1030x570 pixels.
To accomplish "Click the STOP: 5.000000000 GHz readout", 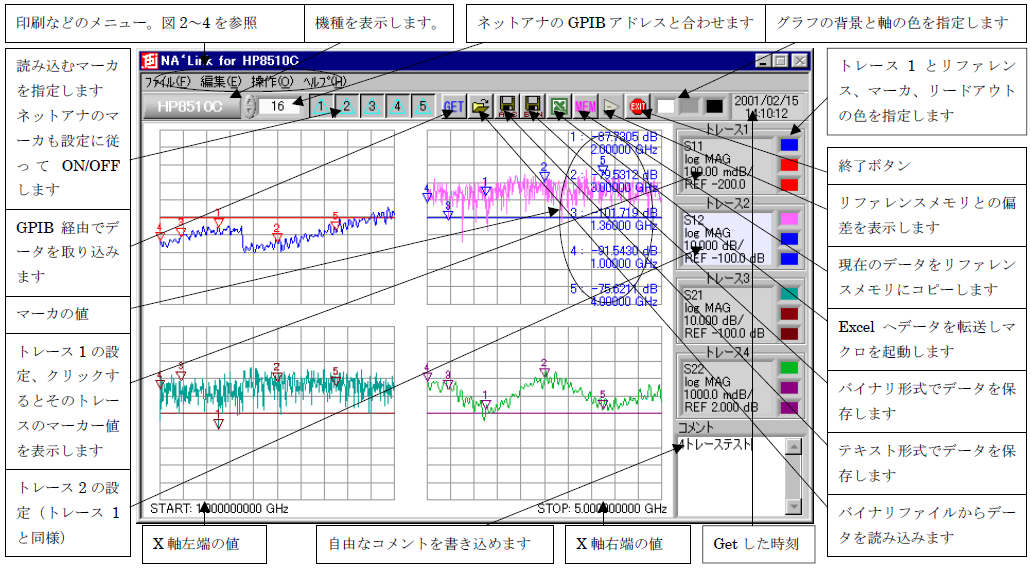I will (602, 509).
